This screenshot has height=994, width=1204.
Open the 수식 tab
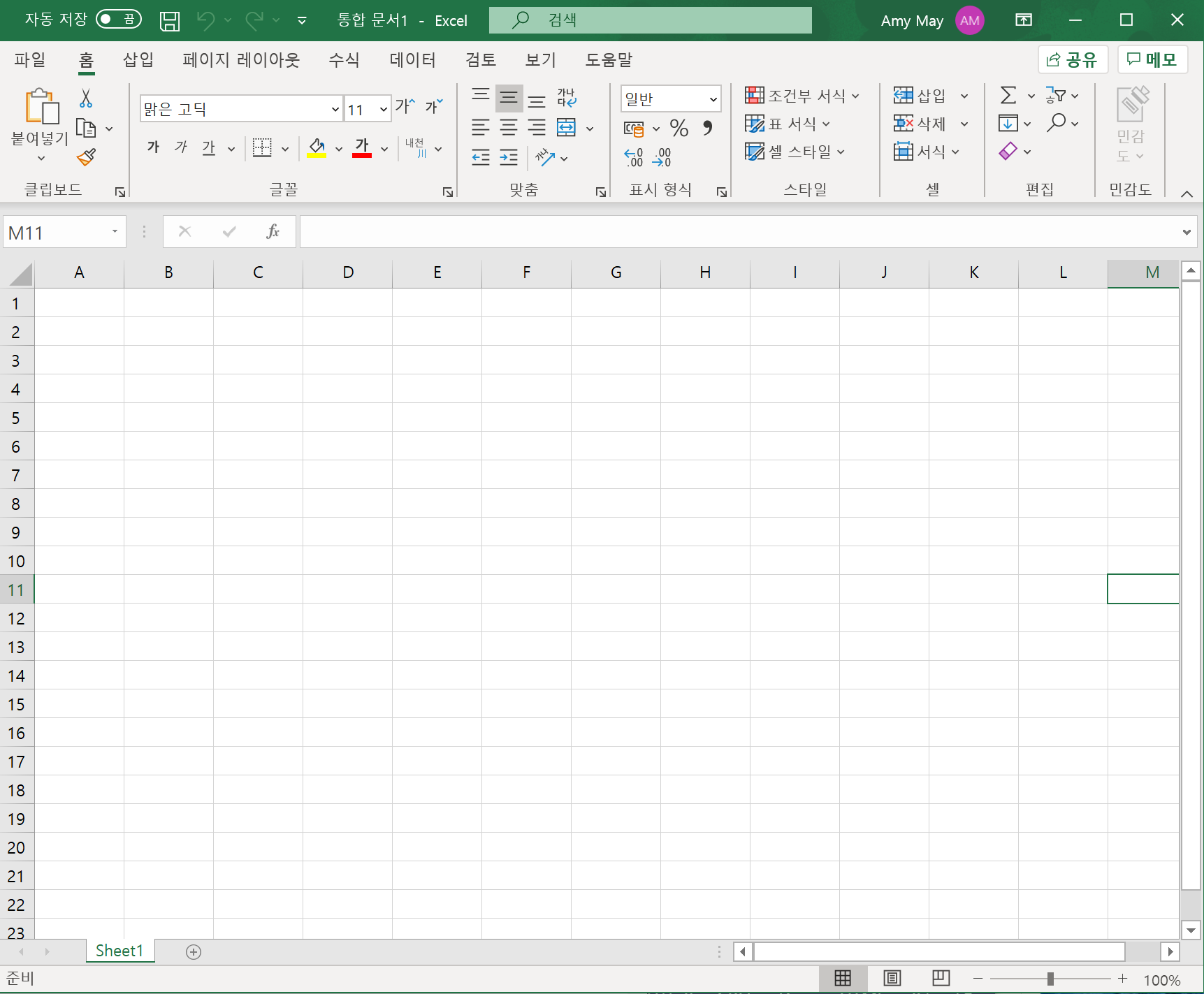point(344,60)
